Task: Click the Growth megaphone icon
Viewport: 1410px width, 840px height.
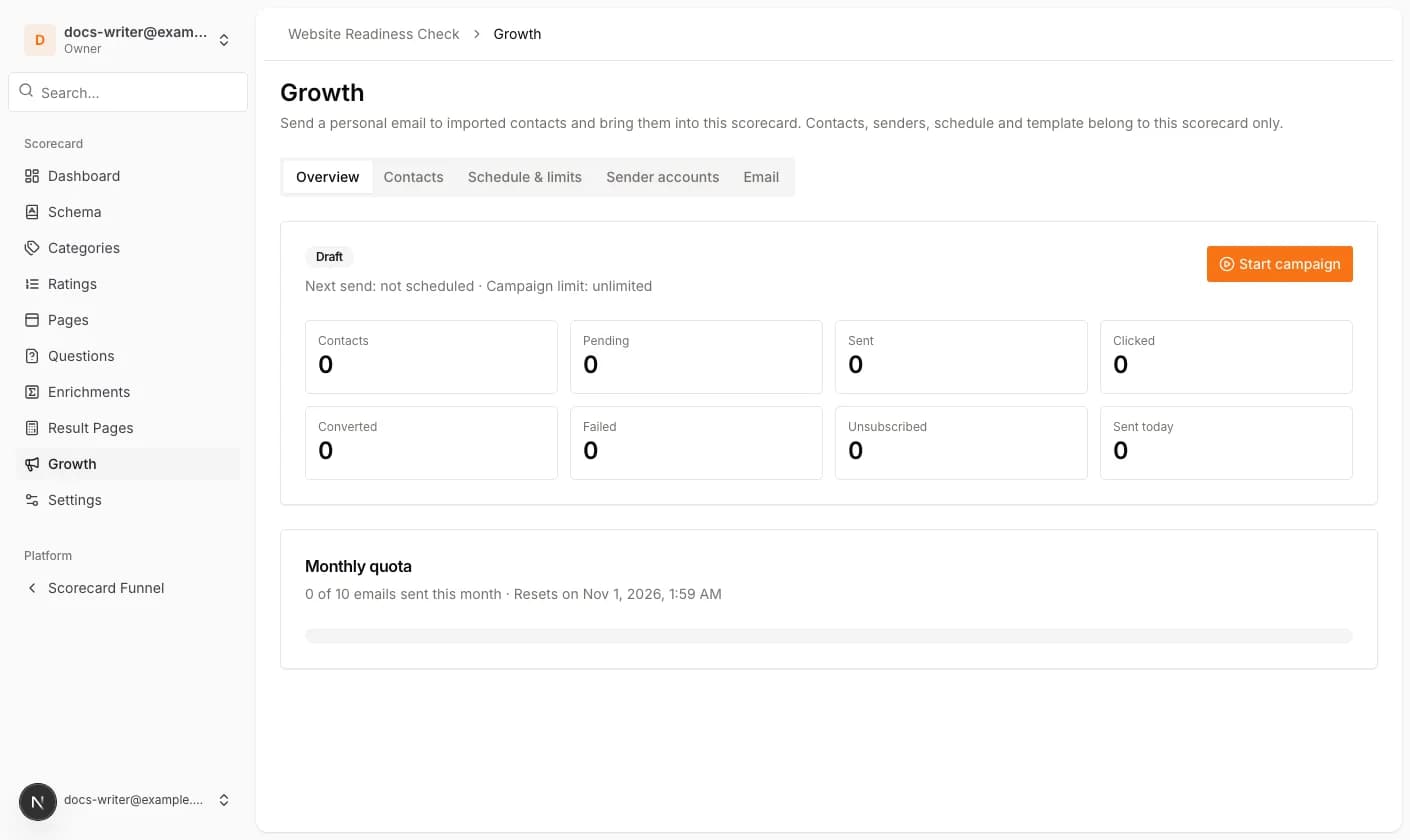Action: pyautogui.click(x=32, y=464)
